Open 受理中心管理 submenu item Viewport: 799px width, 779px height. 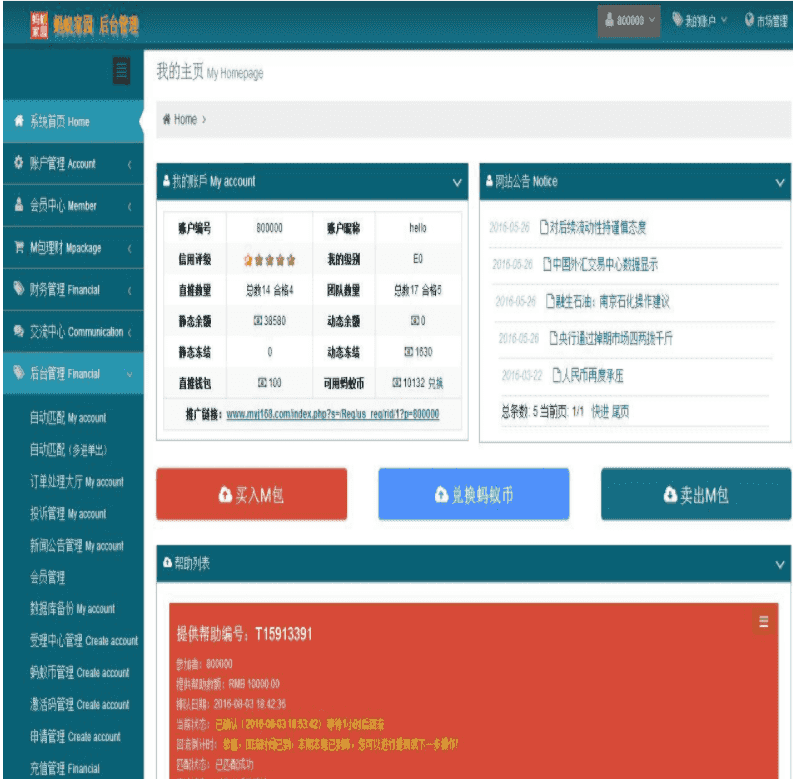84,640
